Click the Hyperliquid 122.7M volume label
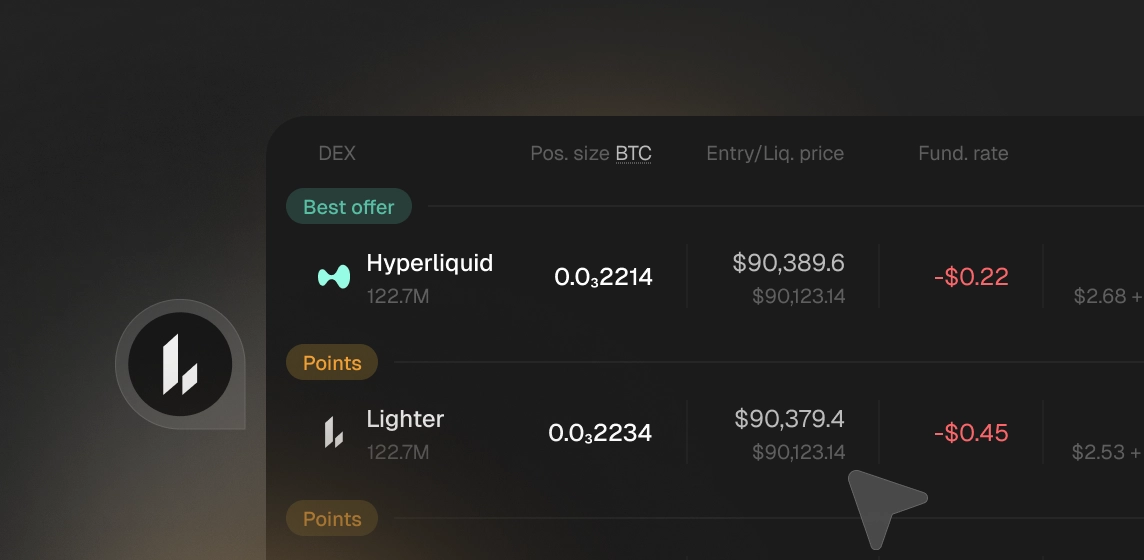This screenshot has width=1144, height=560. pos(398,296)
